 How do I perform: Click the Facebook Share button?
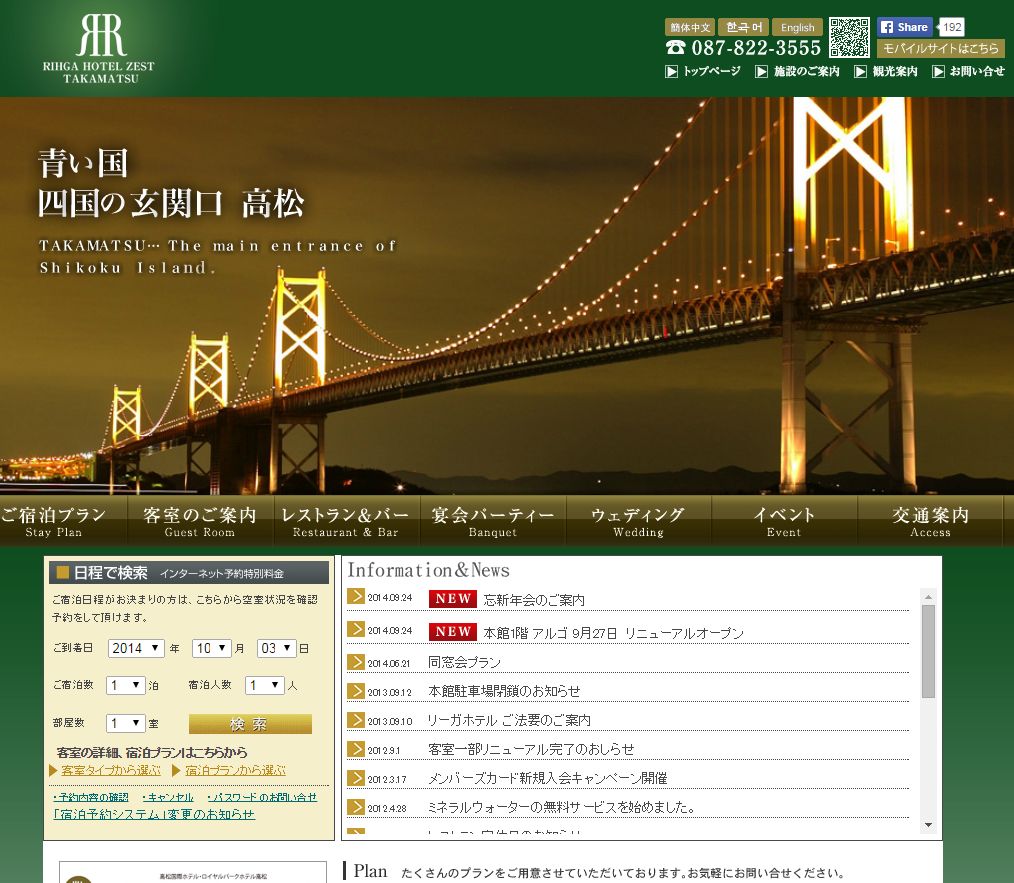(905, 27)
